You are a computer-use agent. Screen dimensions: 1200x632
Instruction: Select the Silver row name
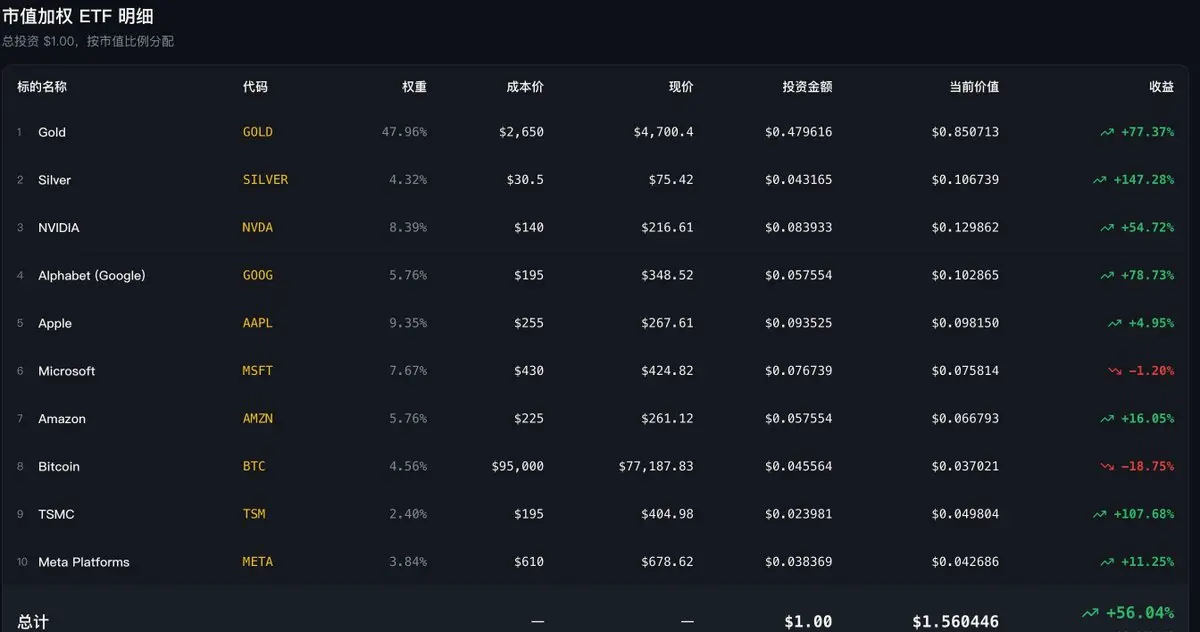[54, 180]
